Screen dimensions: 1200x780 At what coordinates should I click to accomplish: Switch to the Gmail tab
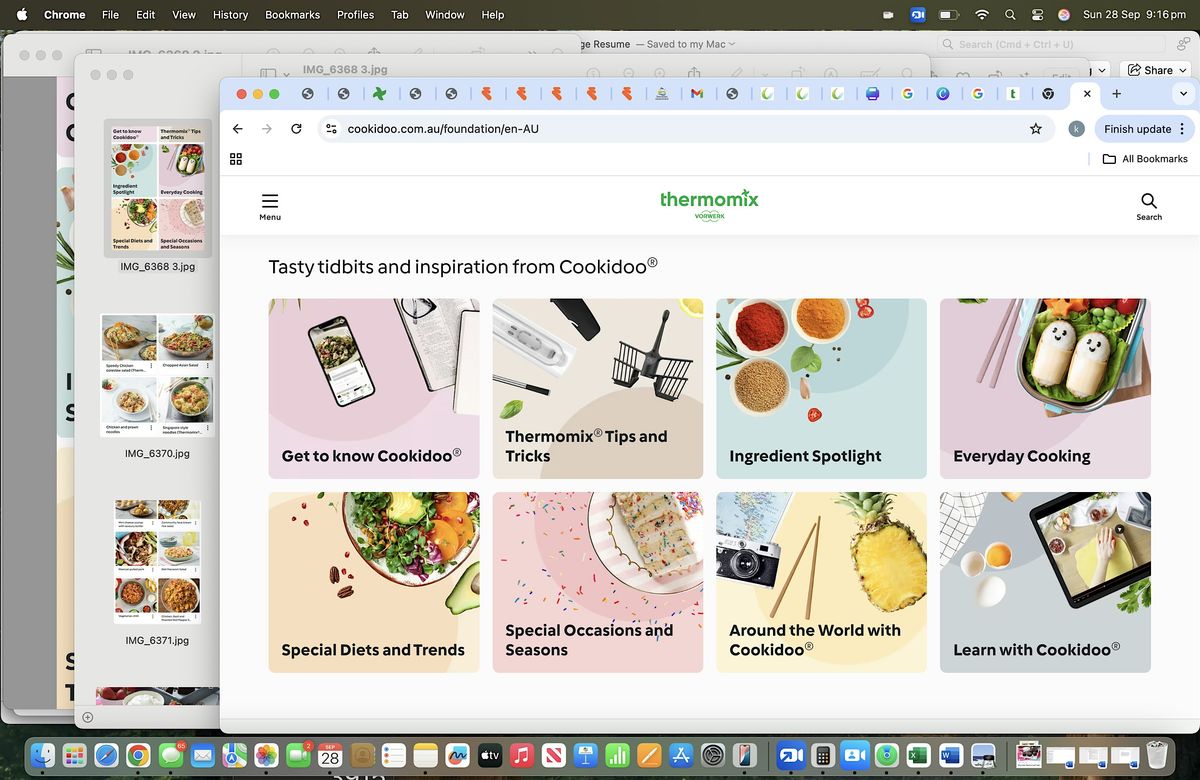click(x=697, y=94)
